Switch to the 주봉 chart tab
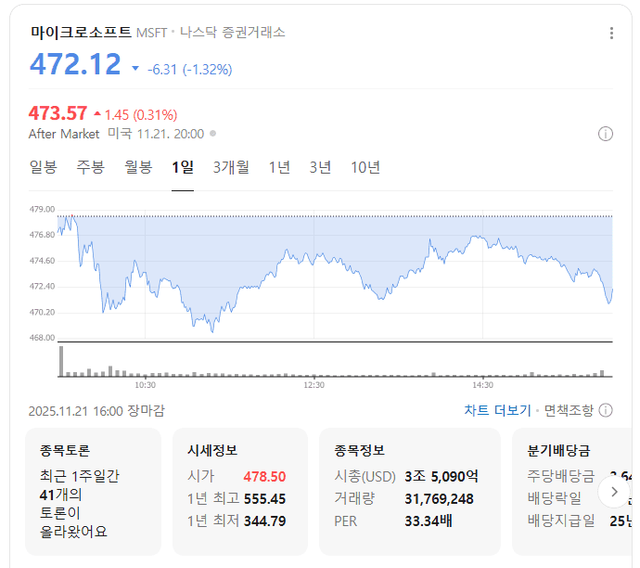 click(90, 167)
